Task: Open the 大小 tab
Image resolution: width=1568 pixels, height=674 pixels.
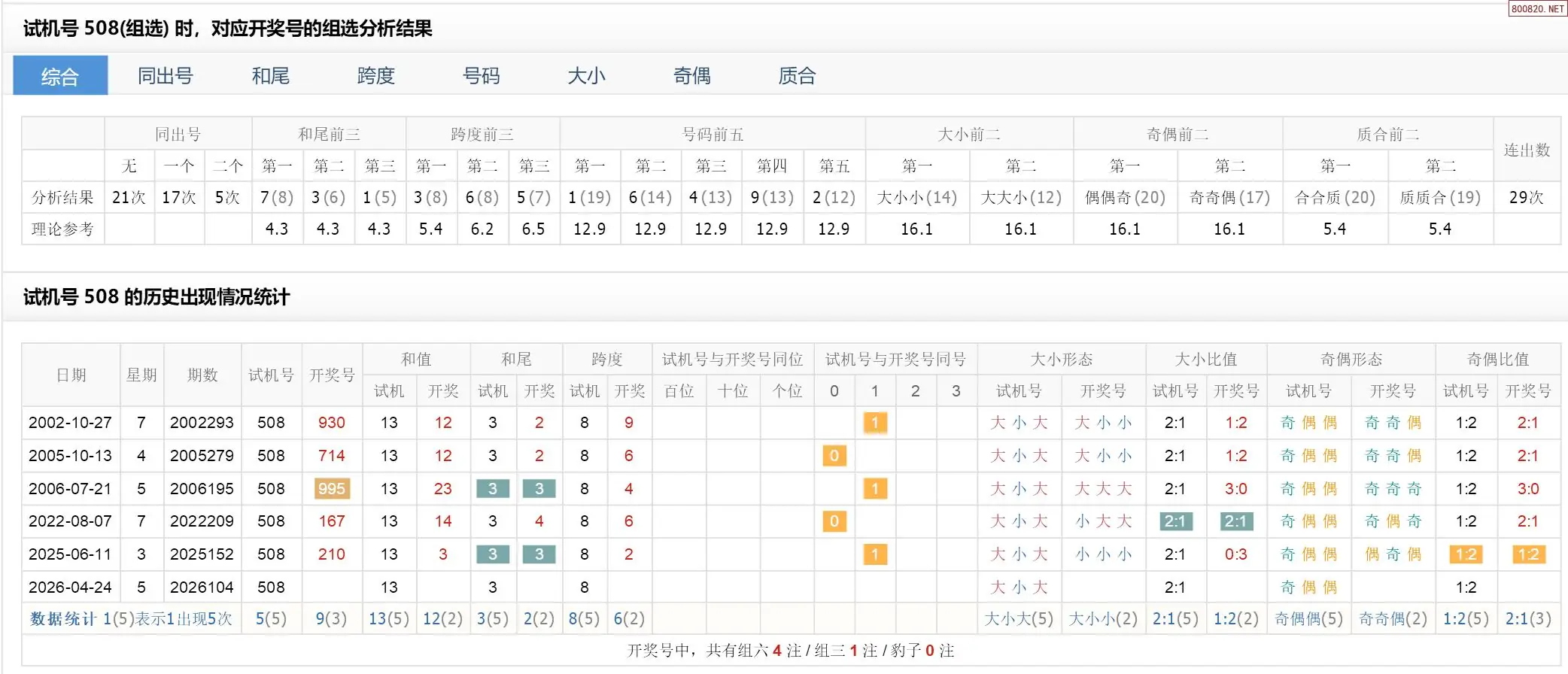Action: coord(586,76)
